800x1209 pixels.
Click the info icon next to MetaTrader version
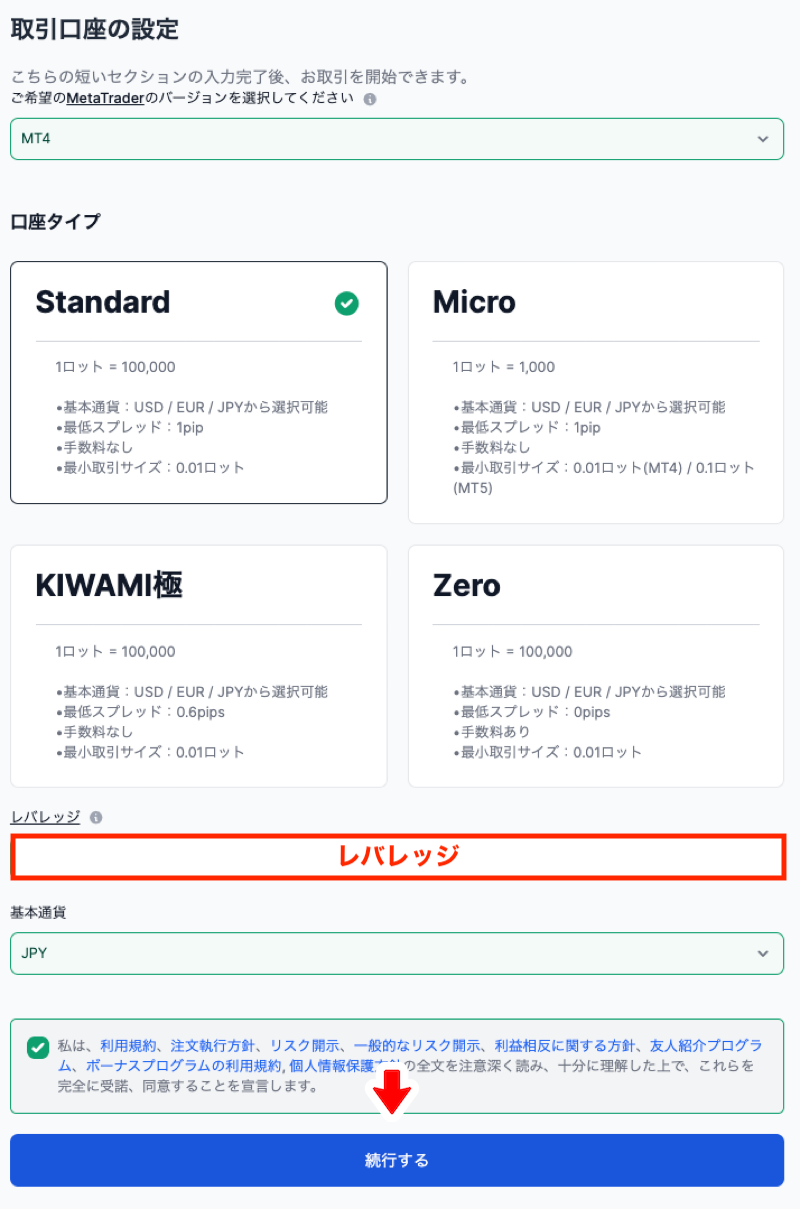coord(370,100)
